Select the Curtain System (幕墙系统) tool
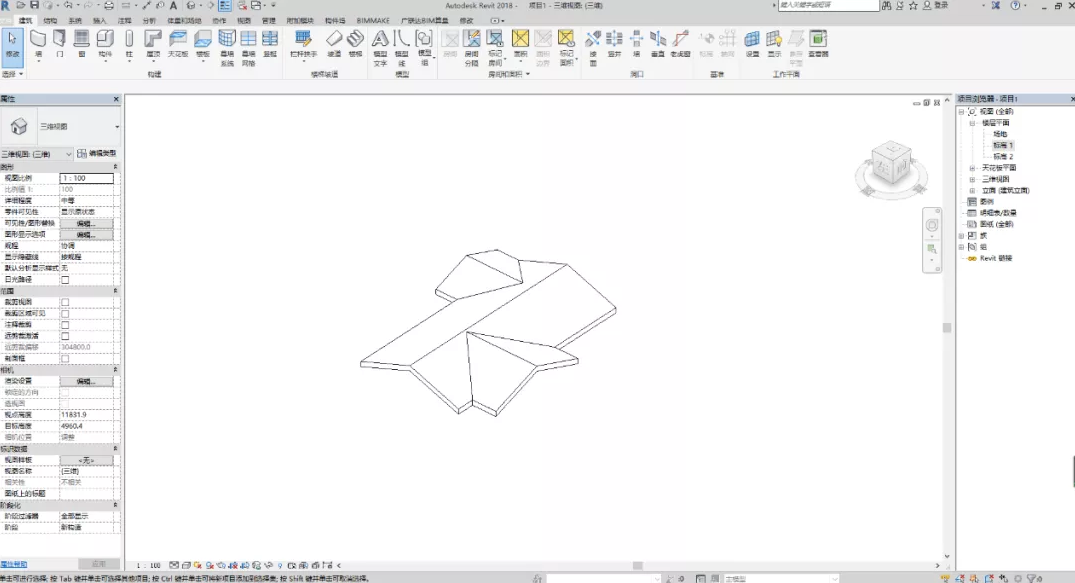 pyautogui.click(x=227, y=48)
